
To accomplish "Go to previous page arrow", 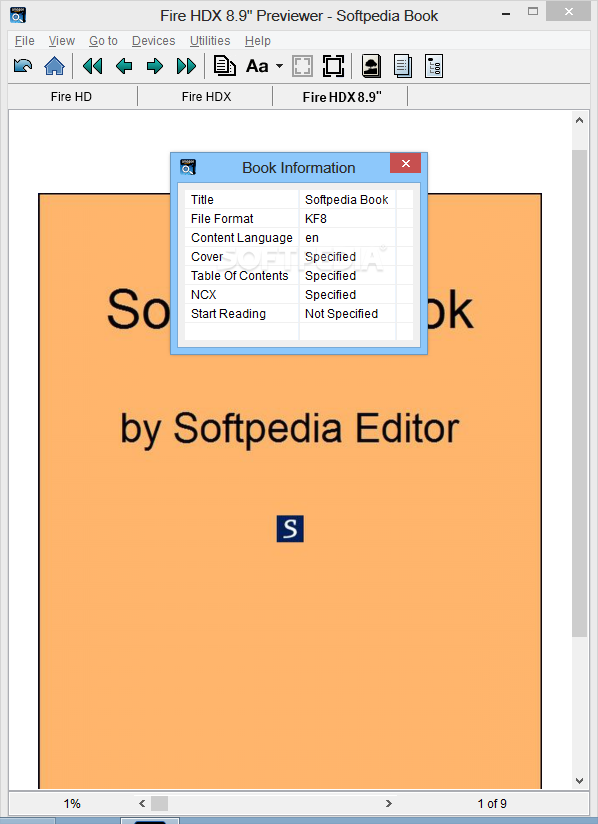I will 124,66.
